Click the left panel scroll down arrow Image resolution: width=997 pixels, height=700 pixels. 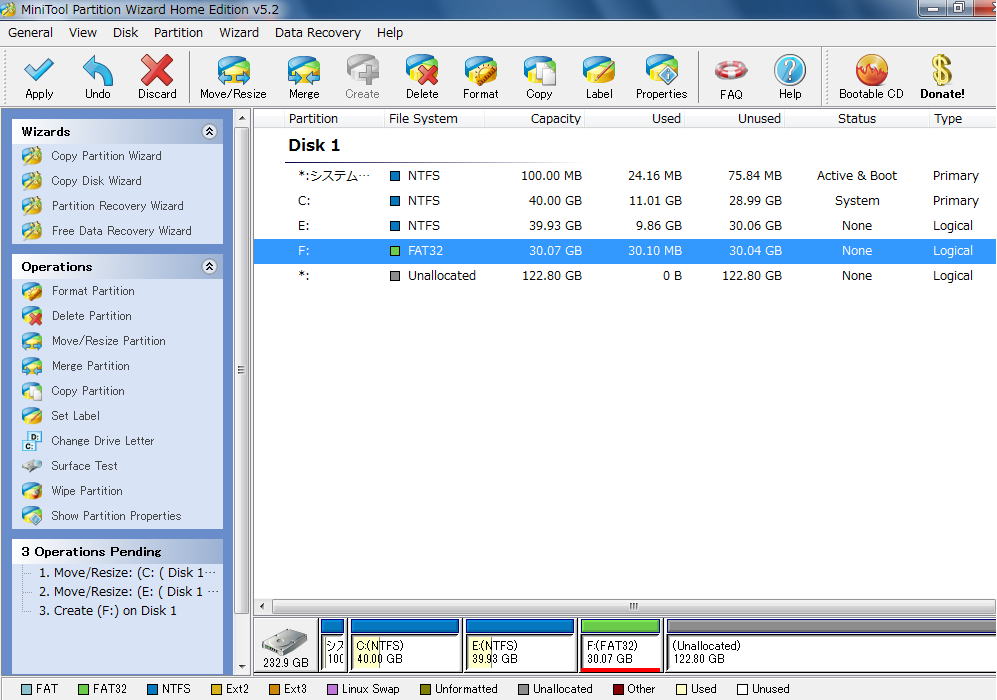[x=242, y=667]
